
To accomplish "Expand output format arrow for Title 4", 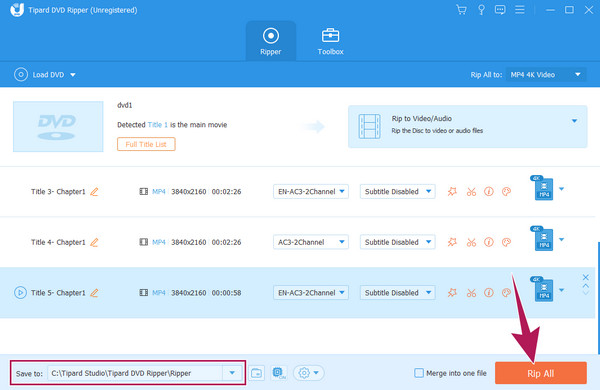I will [561, 239].
